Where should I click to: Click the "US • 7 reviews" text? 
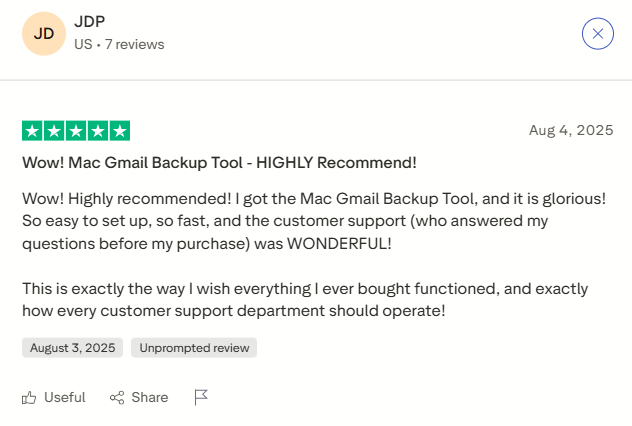[x=119, y=45]
